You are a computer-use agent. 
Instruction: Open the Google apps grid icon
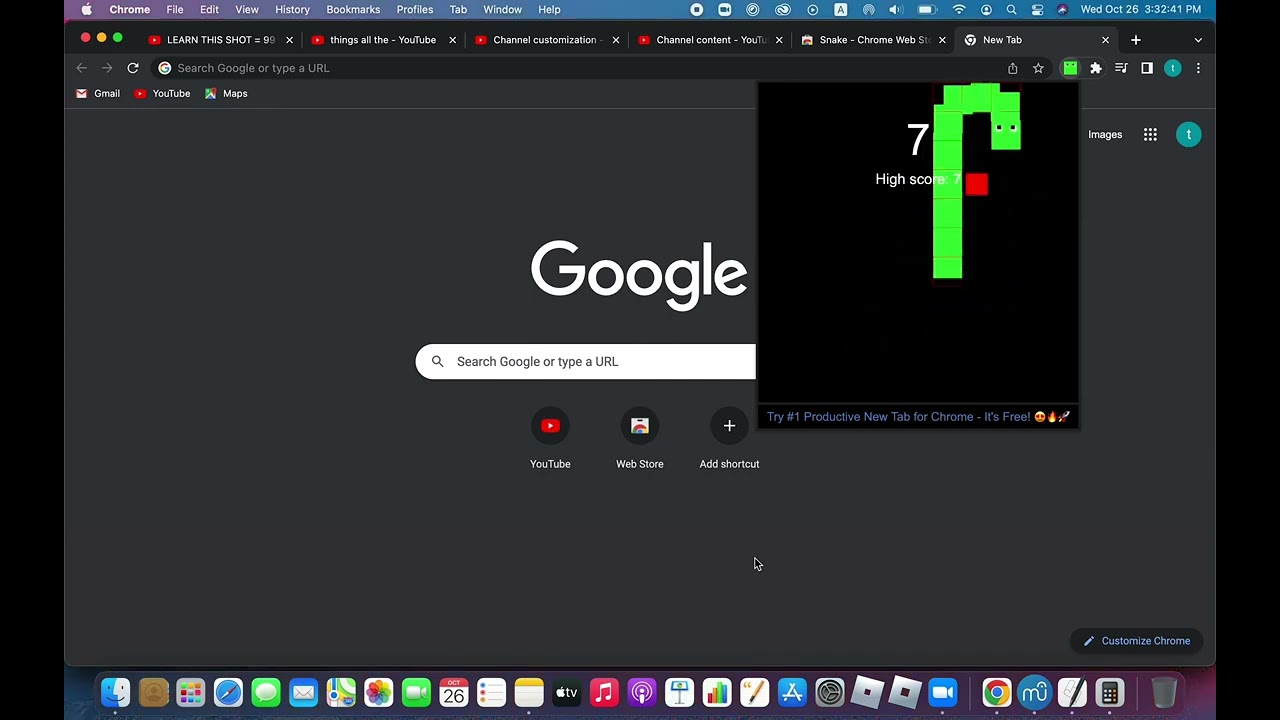pos(1150,134)
